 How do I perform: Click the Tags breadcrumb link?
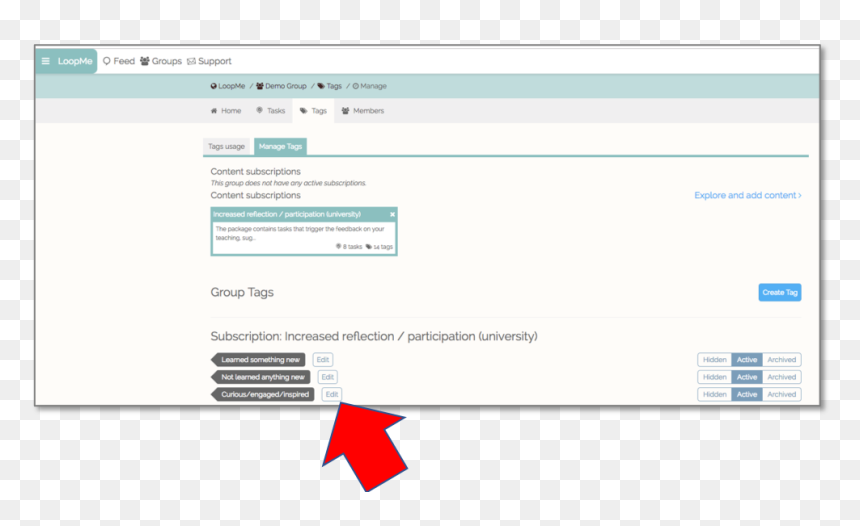pos(329,86)
